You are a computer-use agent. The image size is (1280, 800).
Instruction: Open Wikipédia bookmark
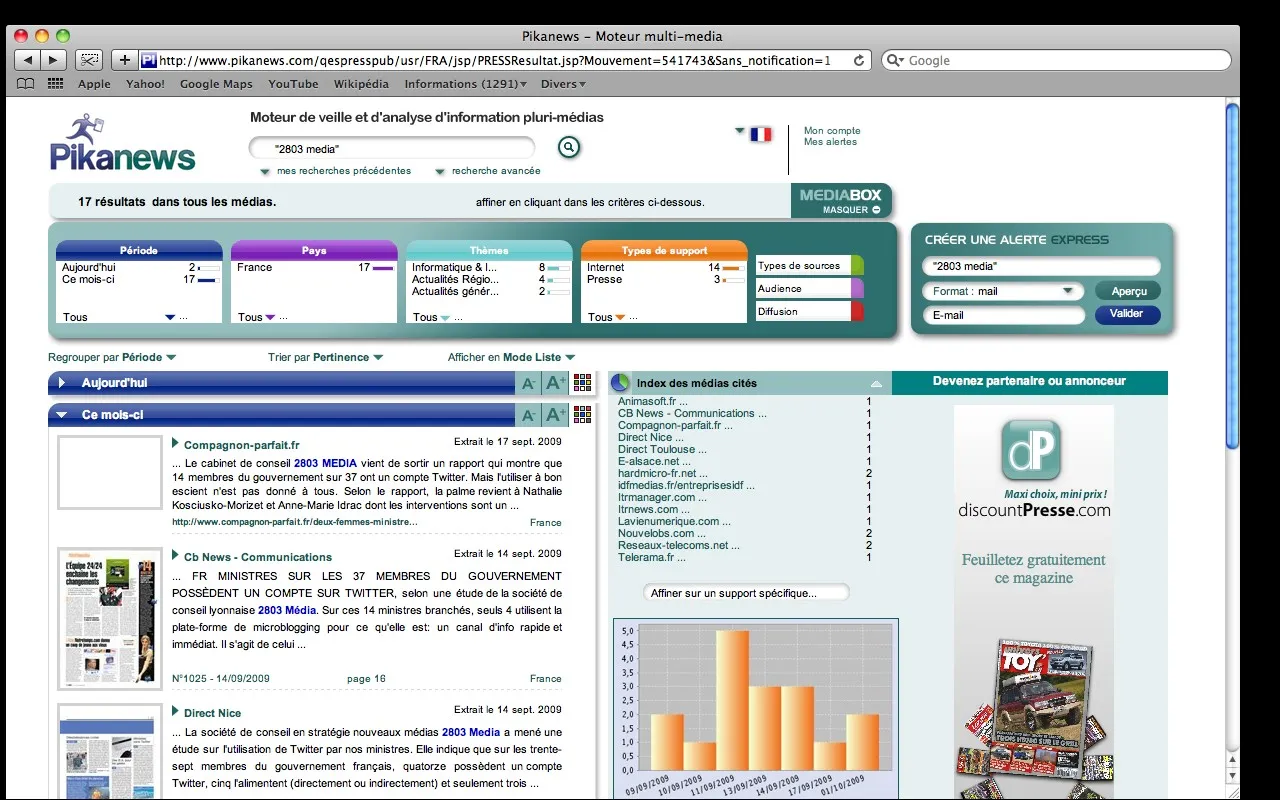click(361, 84)
